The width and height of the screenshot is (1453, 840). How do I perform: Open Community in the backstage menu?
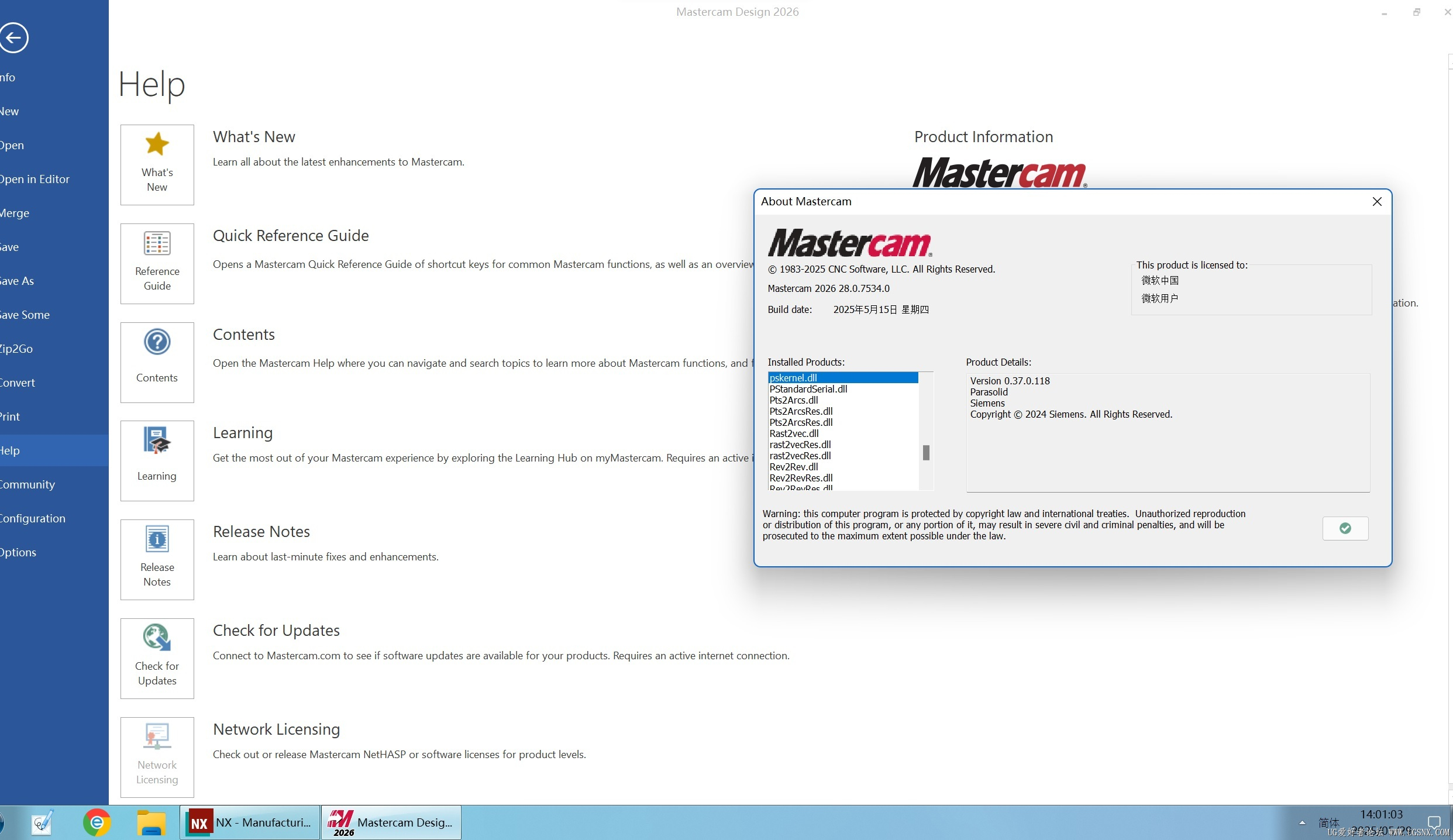tap(54, 484)
